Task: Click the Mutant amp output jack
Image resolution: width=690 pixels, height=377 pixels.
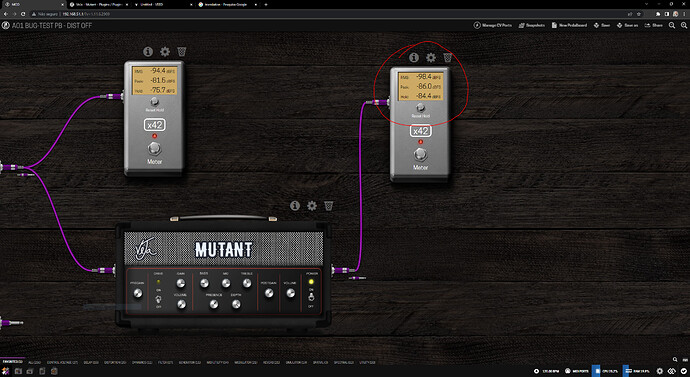Action: (x=334, y=270)
